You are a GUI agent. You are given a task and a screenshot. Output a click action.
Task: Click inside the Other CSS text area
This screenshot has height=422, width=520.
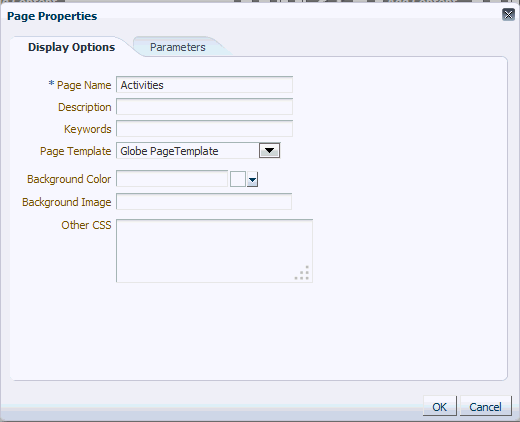point(214,251)
